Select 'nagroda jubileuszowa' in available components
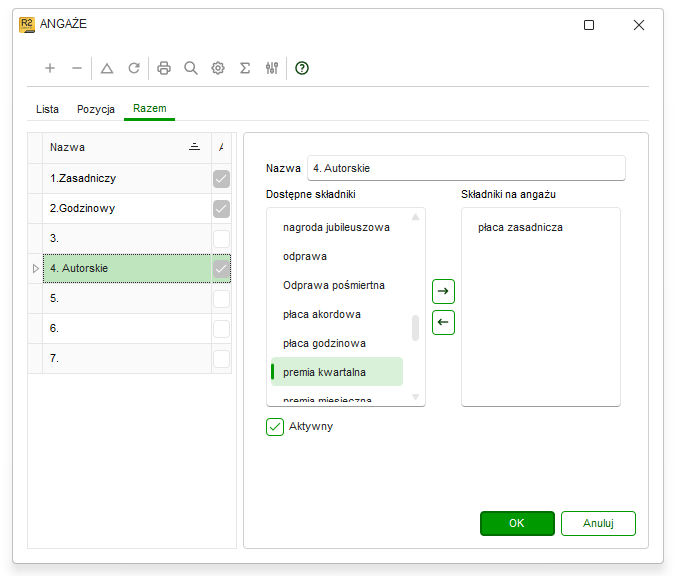Viewport: 678px width, 576px height. point(336,227)
